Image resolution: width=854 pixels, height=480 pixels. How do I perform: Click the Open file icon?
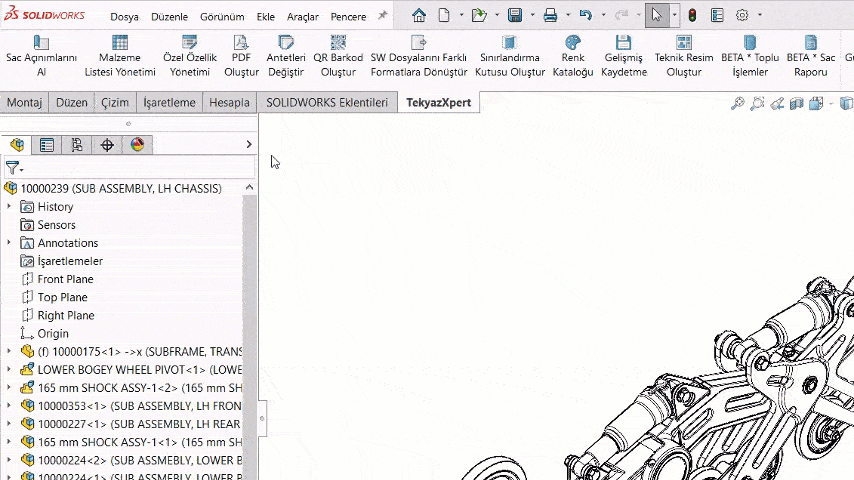coord(479,15)
